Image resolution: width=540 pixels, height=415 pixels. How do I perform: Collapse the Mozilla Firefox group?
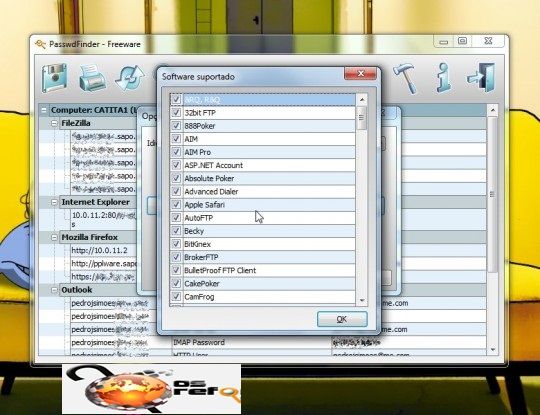(54, 237)
